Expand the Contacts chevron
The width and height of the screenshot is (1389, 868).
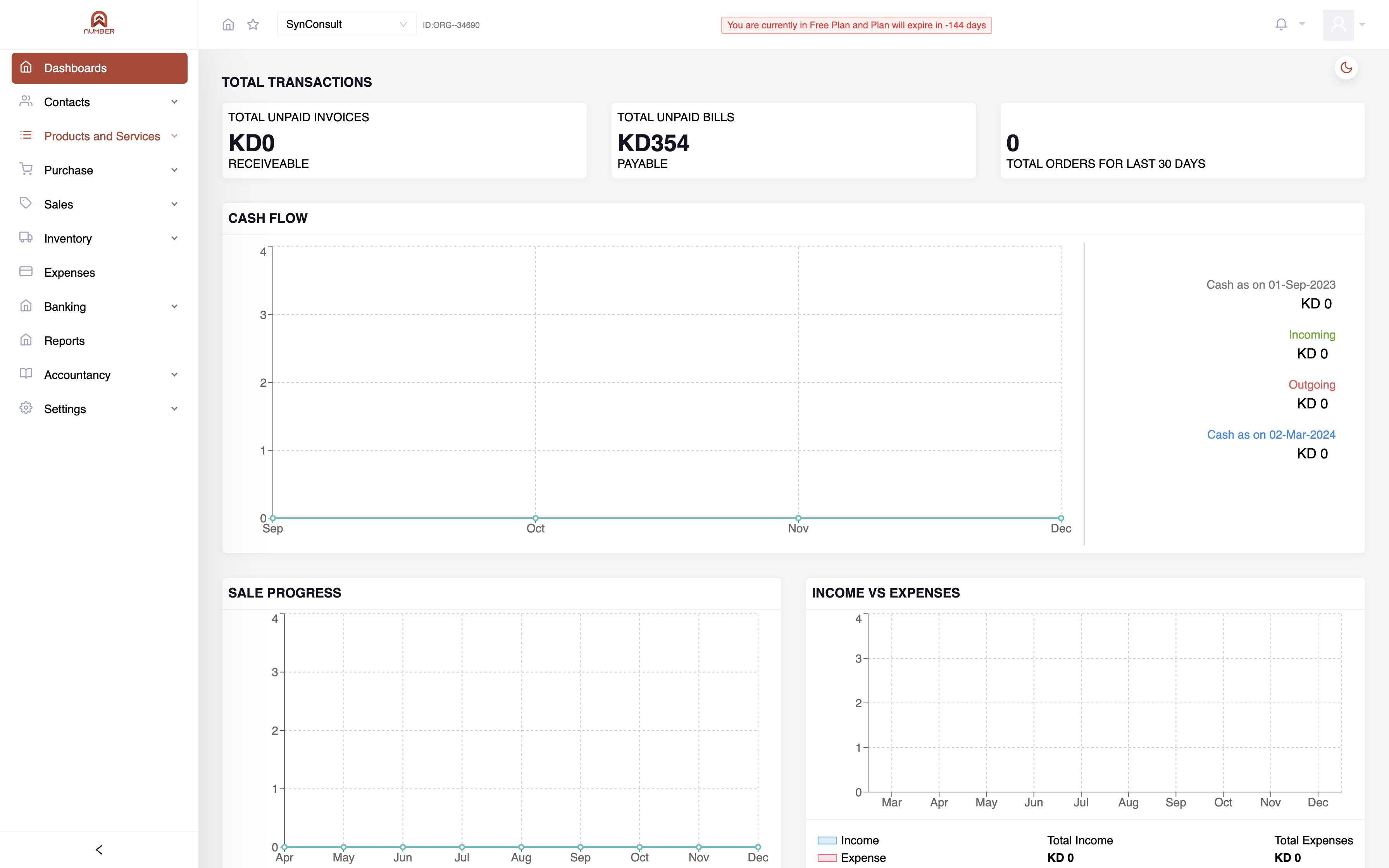click(x=174, y=102)
